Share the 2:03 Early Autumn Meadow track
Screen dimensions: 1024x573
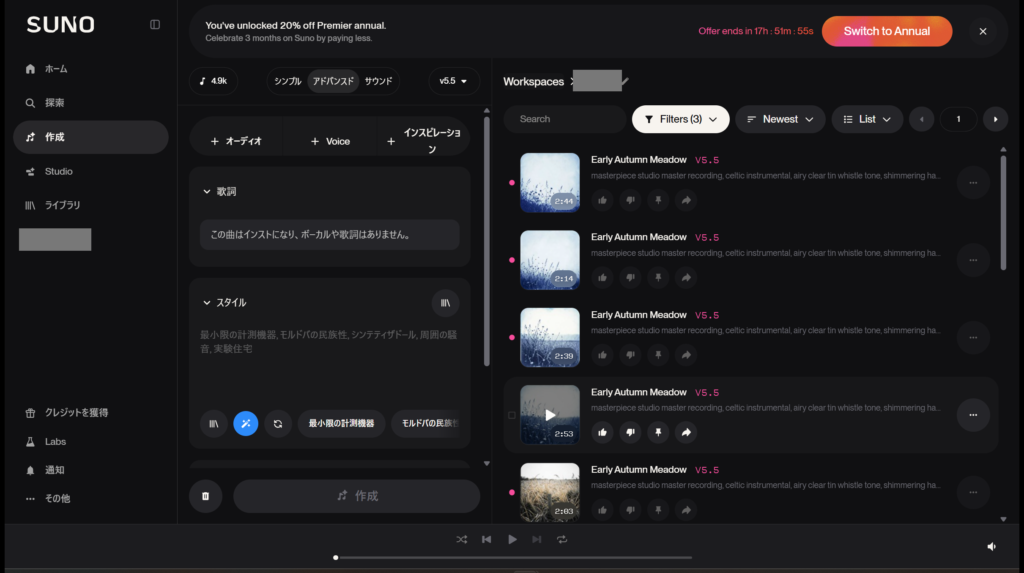686,510
